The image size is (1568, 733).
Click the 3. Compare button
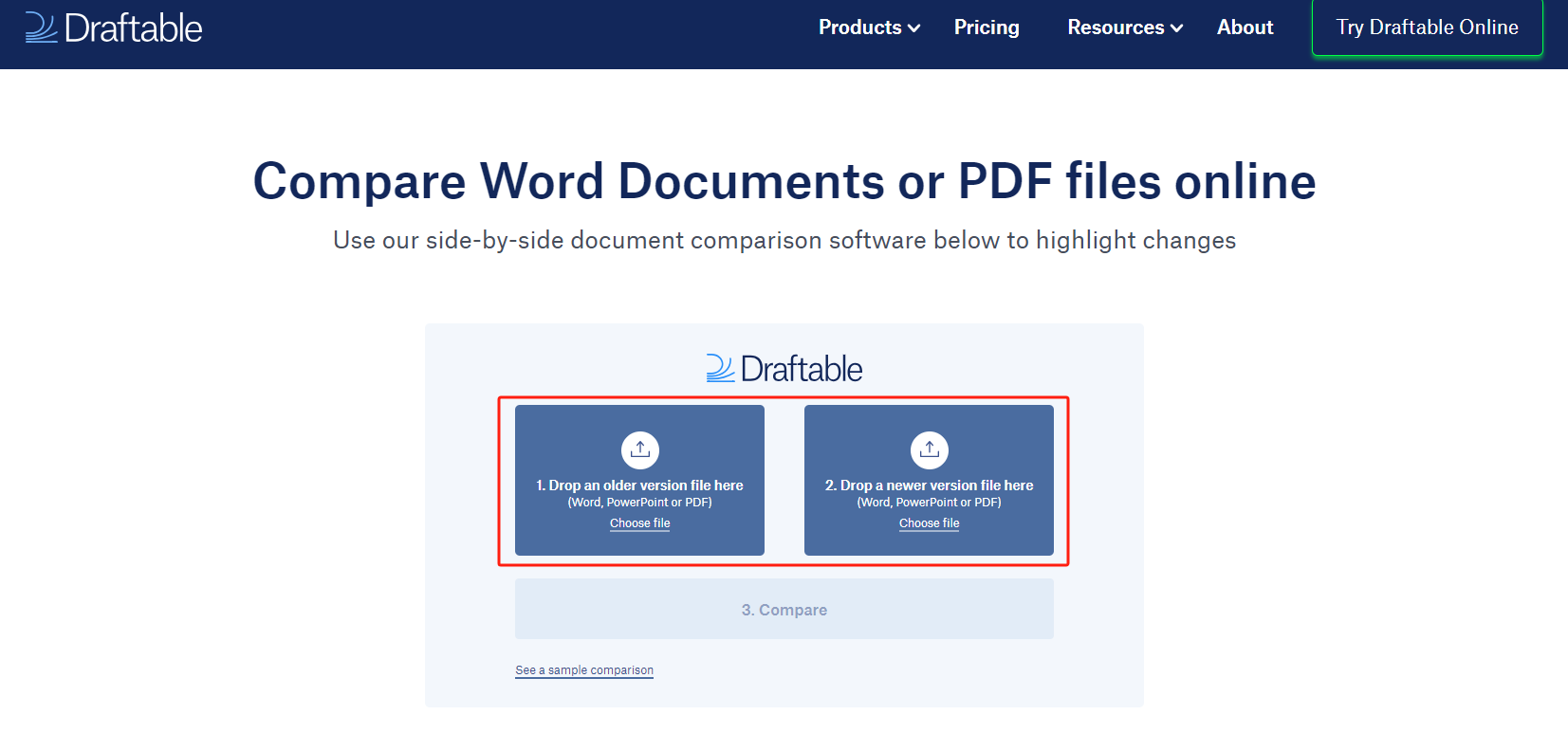tap(784, 609)
